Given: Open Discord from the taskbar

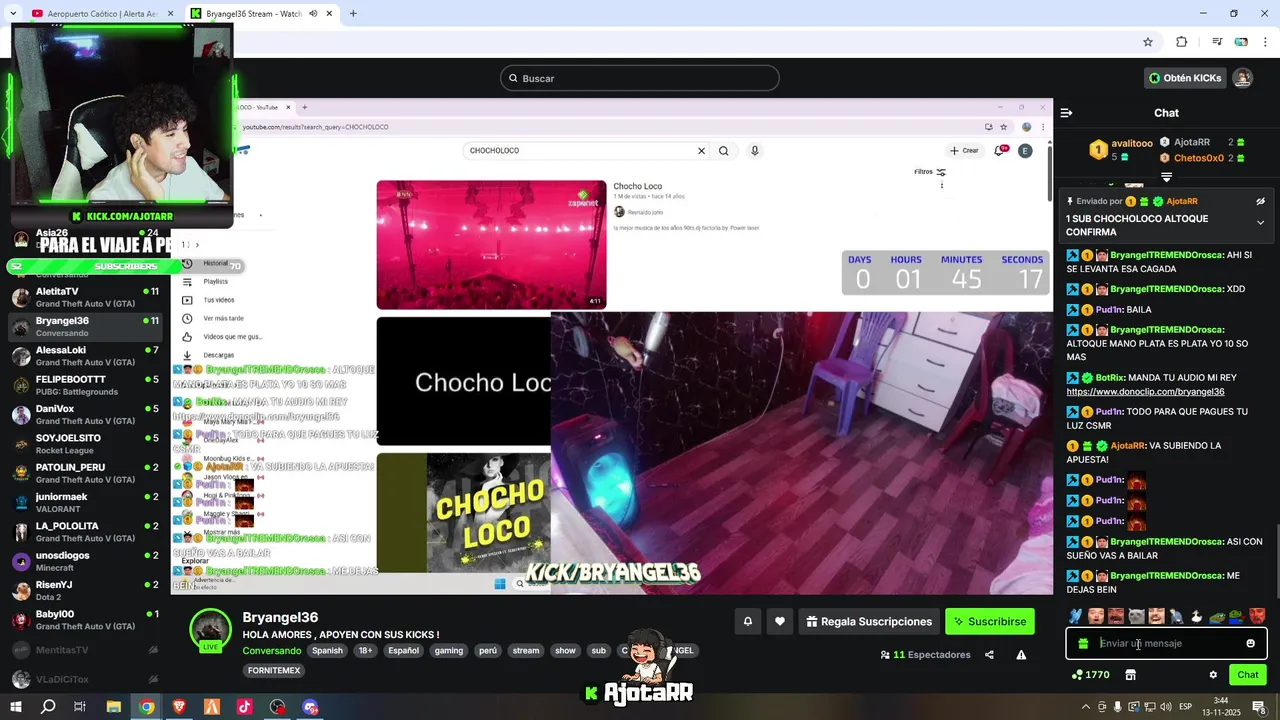Looking at the screenshot, I should (310, 707).
